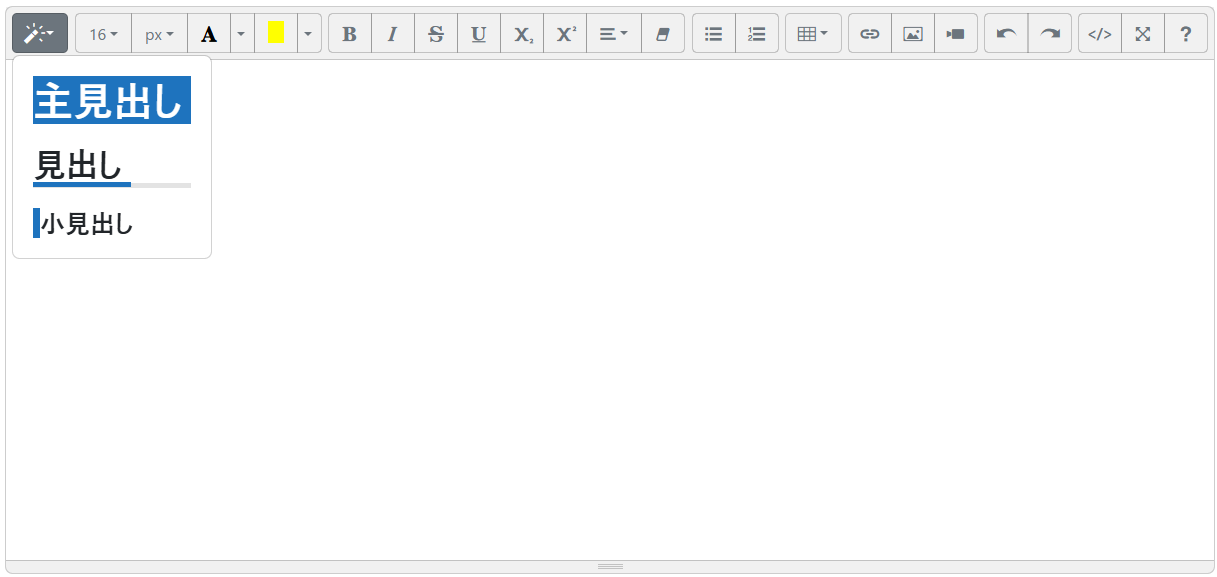
Task: Toggle superscript formatting
Action: 565,34
